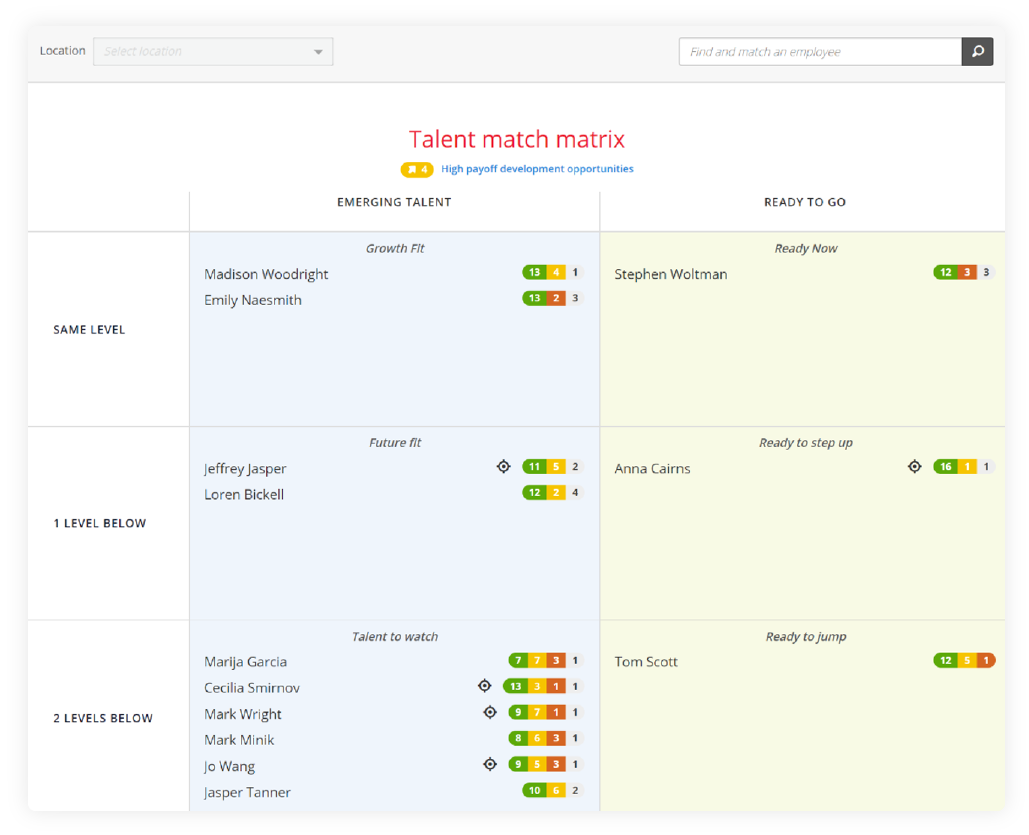Screen dimensions: 1029x835
Task: Click Cecilia Smirnov's score badge 13 3 1 1
Action: point(543,687)
